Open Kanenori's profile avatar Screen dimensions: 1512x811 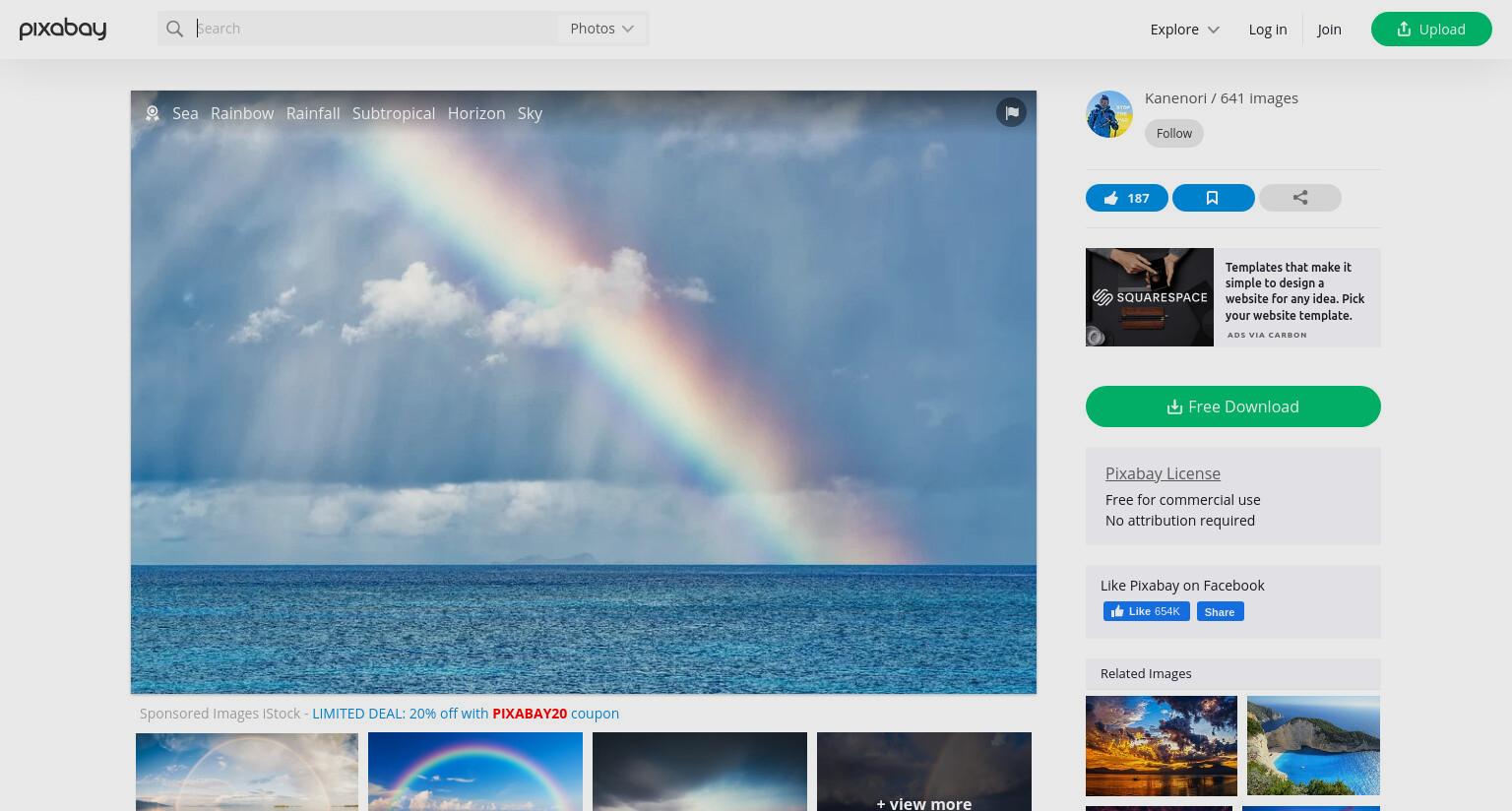tap(1109, 114)
